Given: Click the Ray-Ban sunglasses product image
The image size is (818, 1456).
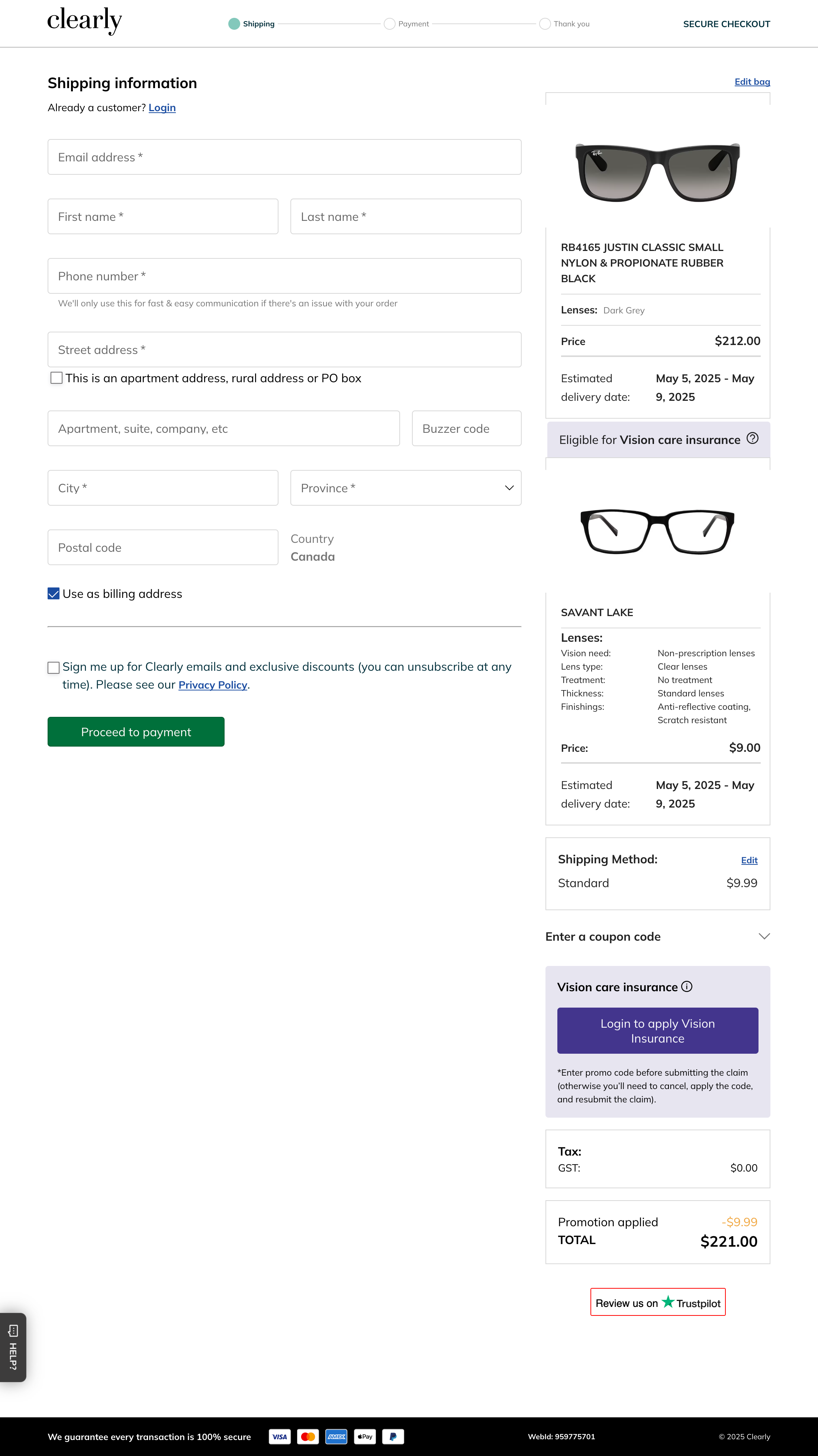Looking at the screenshot, I should [657, 171].
